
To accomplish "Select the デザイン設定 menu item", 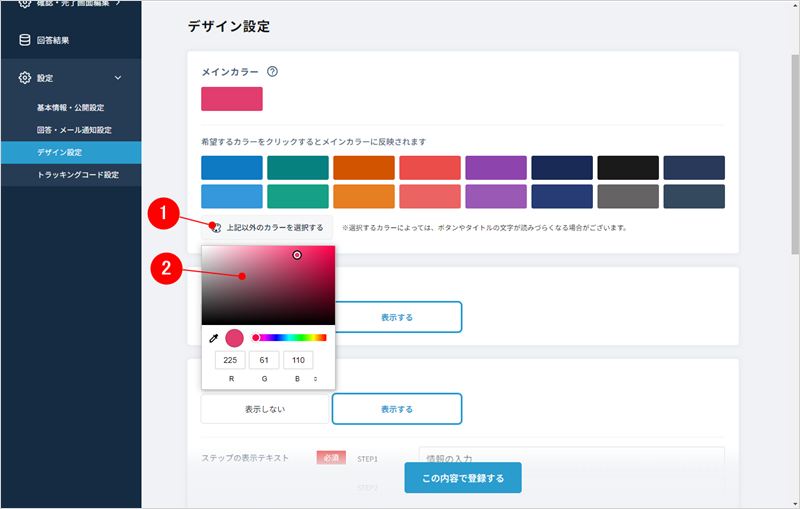I will tap(59, 152).
